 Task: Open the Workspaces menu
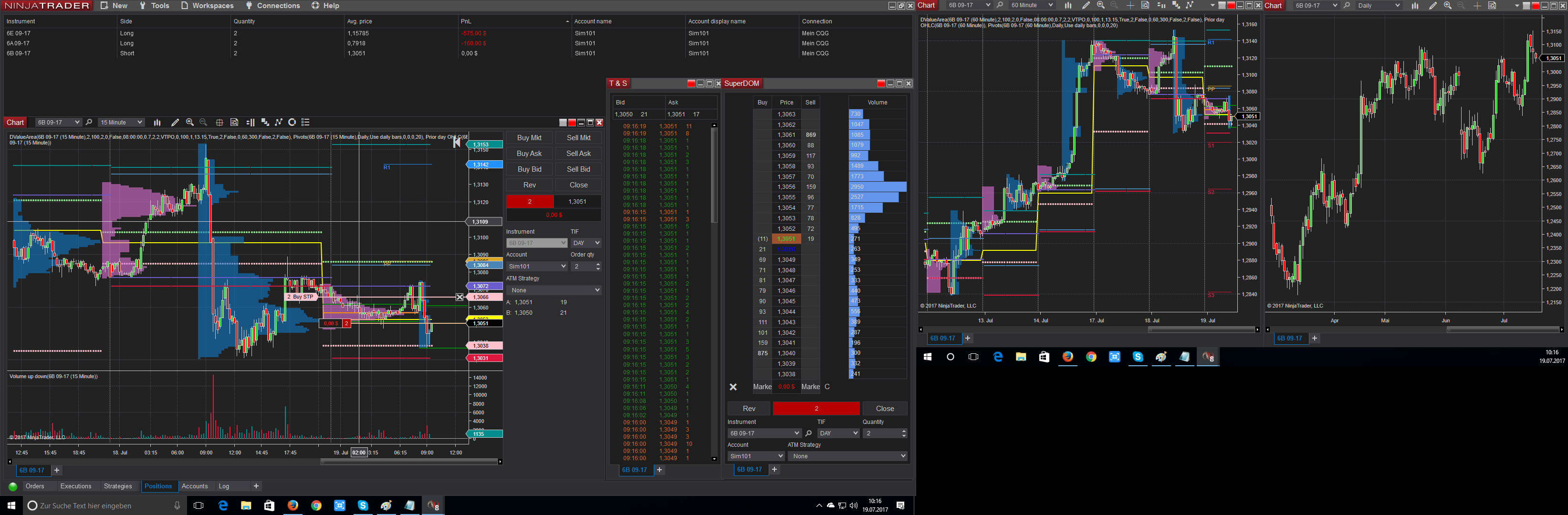point(207,5)
